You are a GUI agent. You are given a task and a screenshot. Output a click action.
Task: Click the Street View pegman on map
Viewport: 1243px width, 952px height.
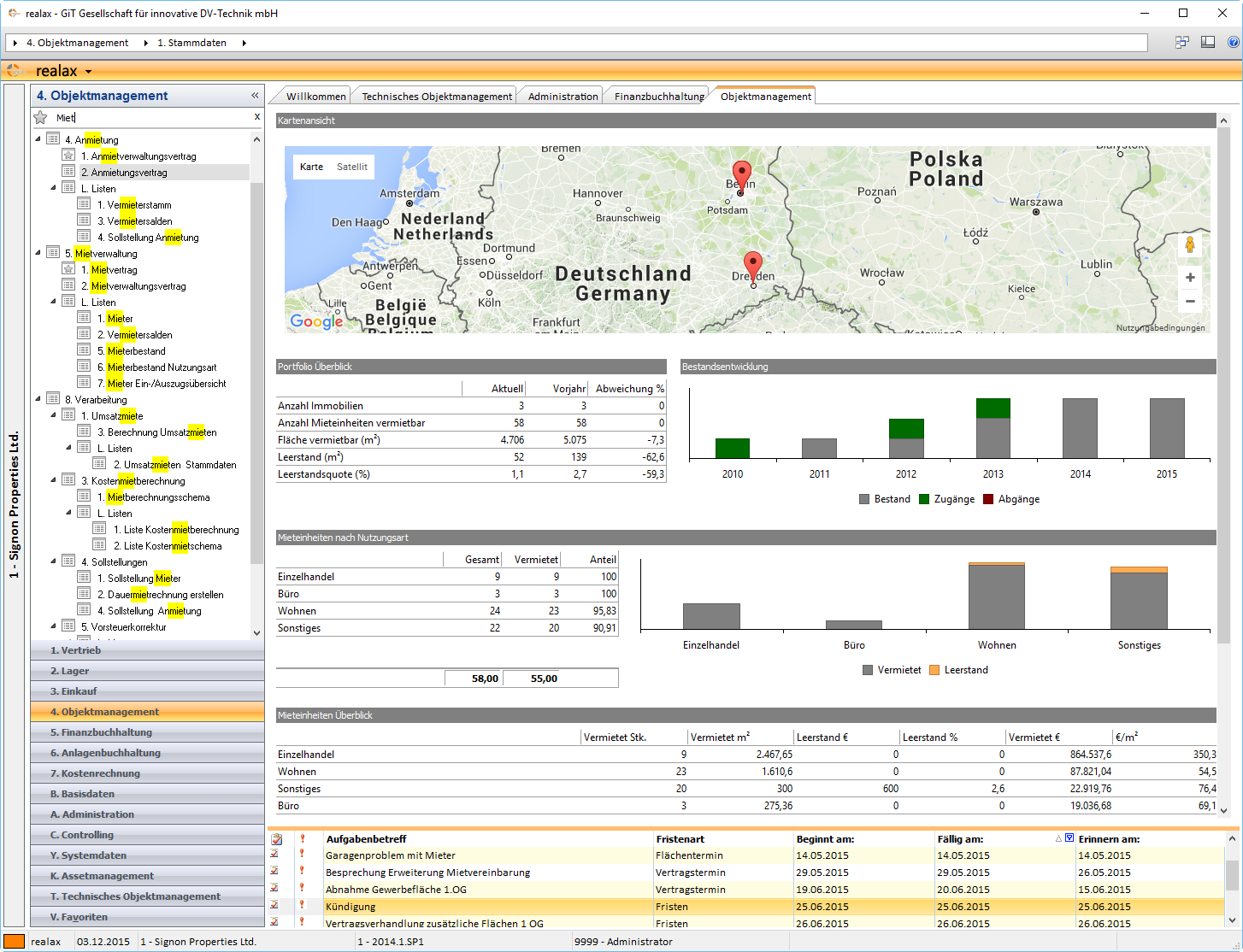[1189, 245]
